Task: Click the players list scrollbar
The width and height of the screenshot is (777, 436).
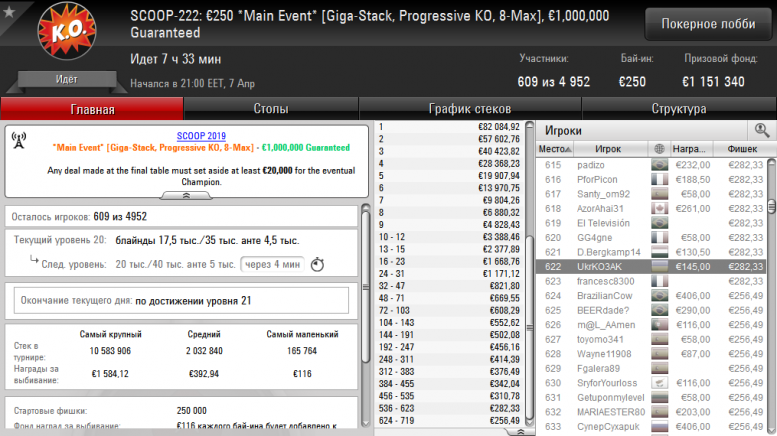Action: click(x=772, y=206)
